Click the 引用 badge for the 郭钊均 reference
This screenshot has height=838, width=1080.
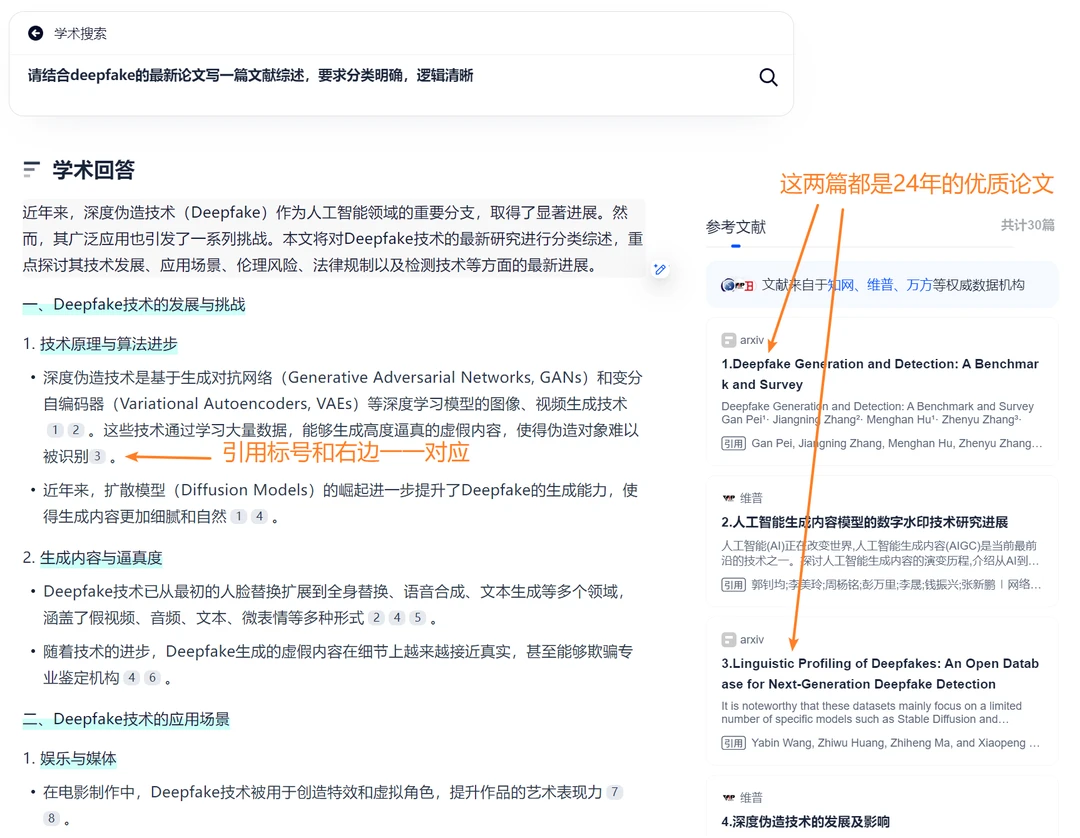pyautogui.click(x=733, y=585)
